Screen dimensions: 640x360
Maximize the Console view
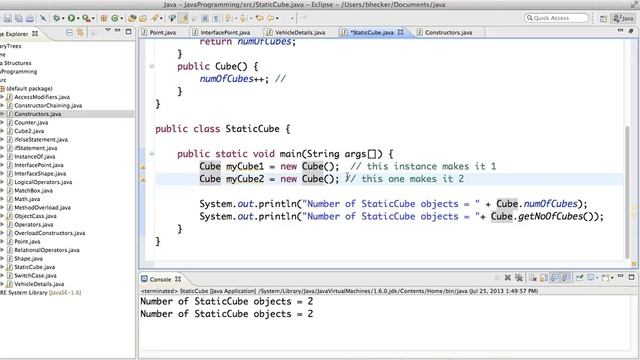[x=631, y=277]
